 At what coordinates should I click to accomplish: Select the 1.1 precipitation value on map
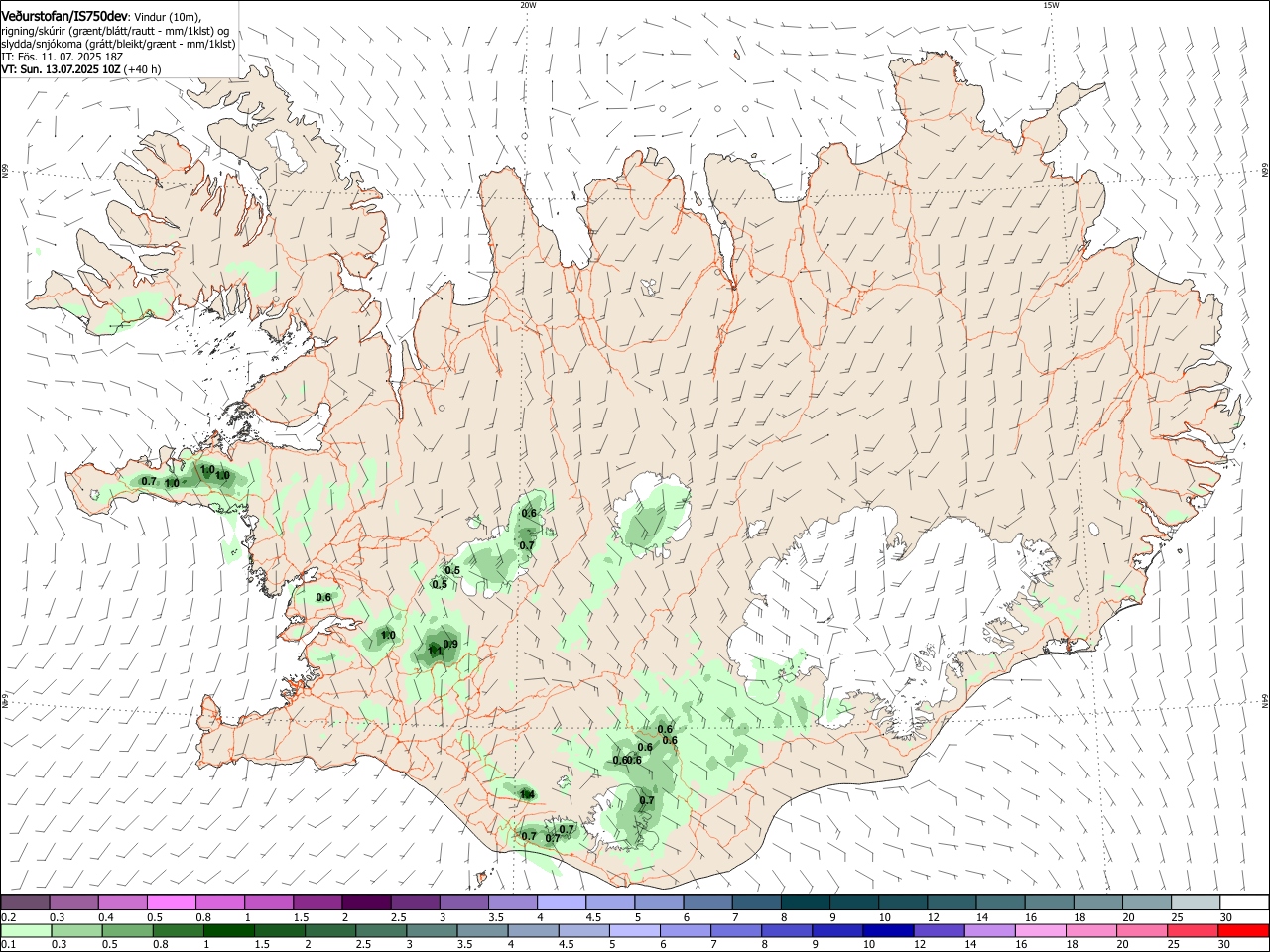point(435,652)
